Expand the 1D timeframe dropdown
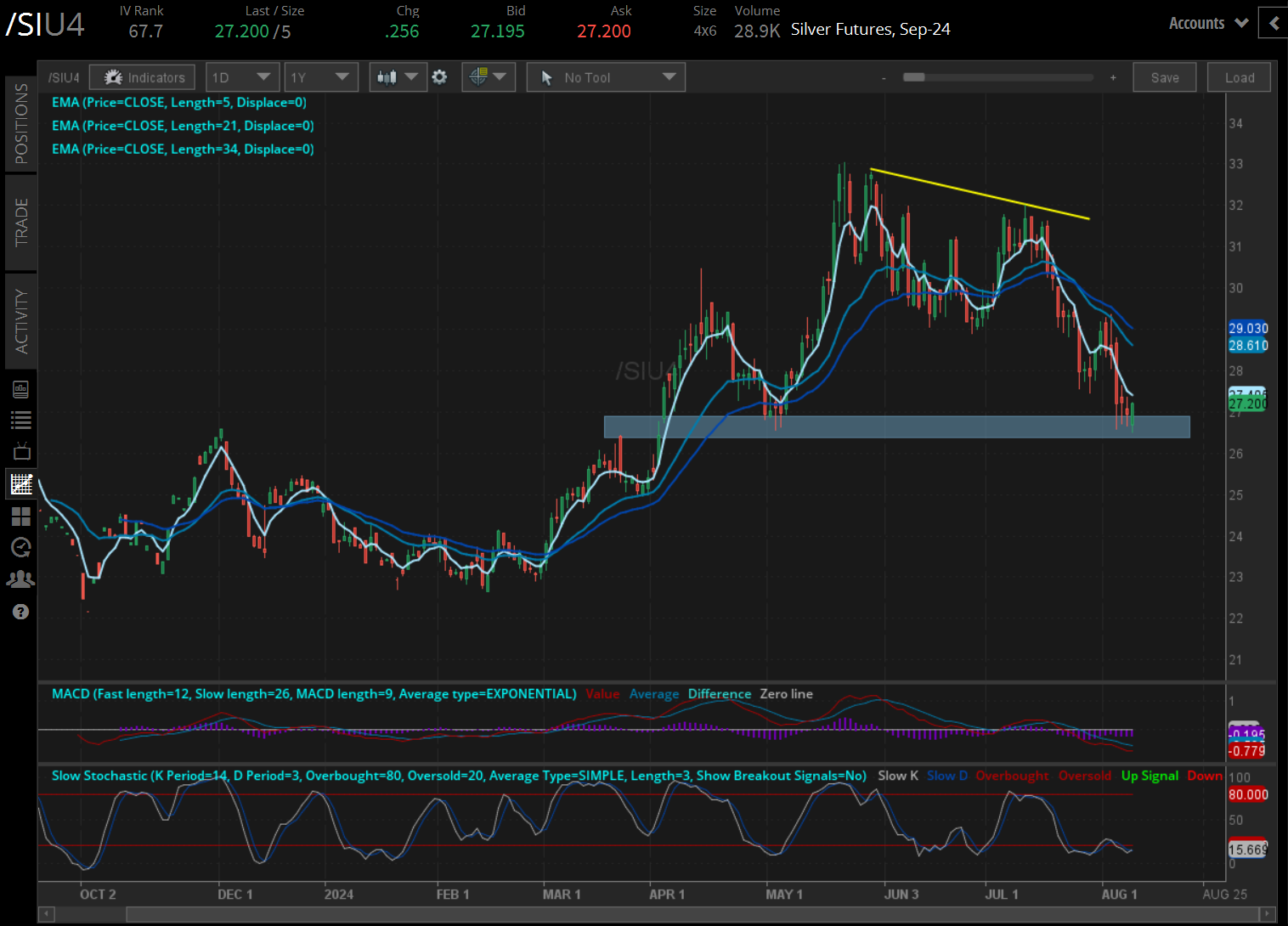 click(241, 77)
